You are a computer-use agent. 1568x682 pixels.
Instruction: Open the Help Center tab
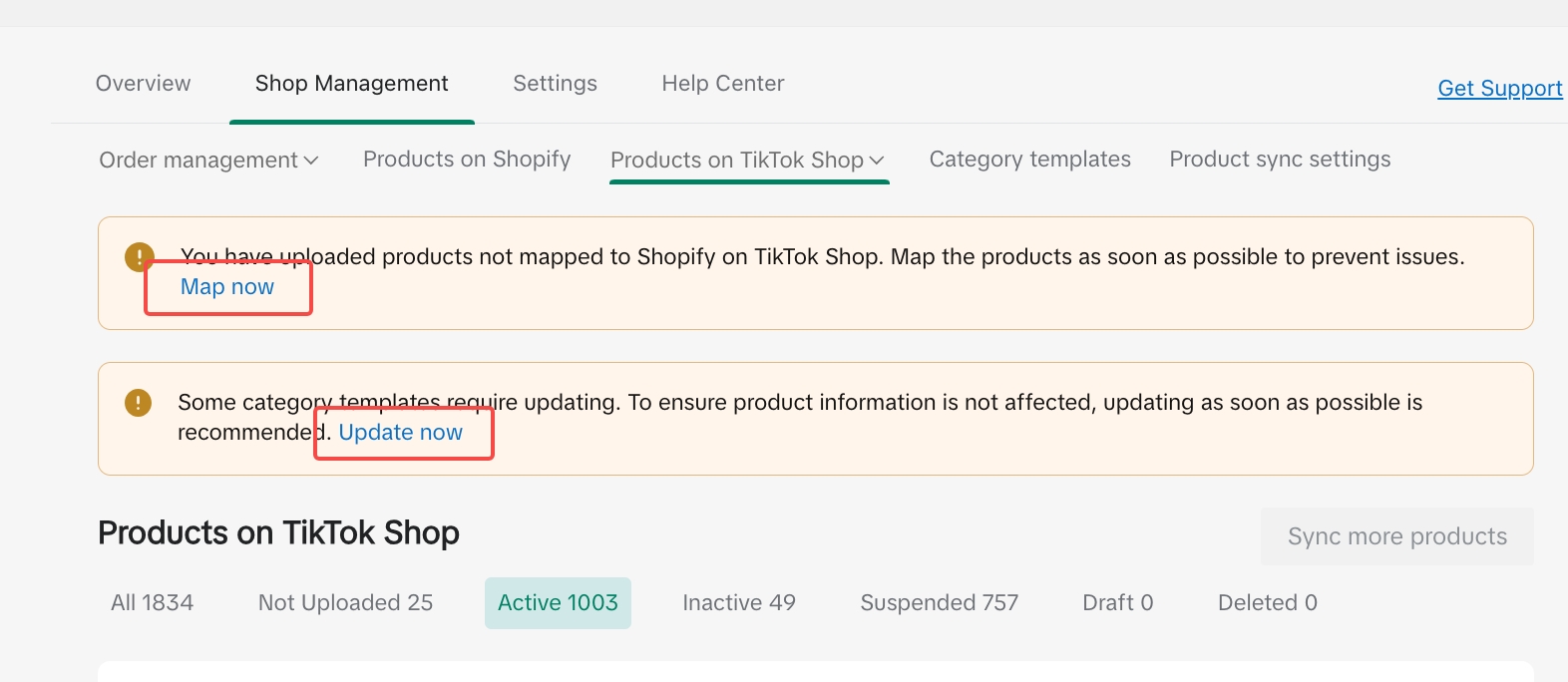(x=722, y=84)
